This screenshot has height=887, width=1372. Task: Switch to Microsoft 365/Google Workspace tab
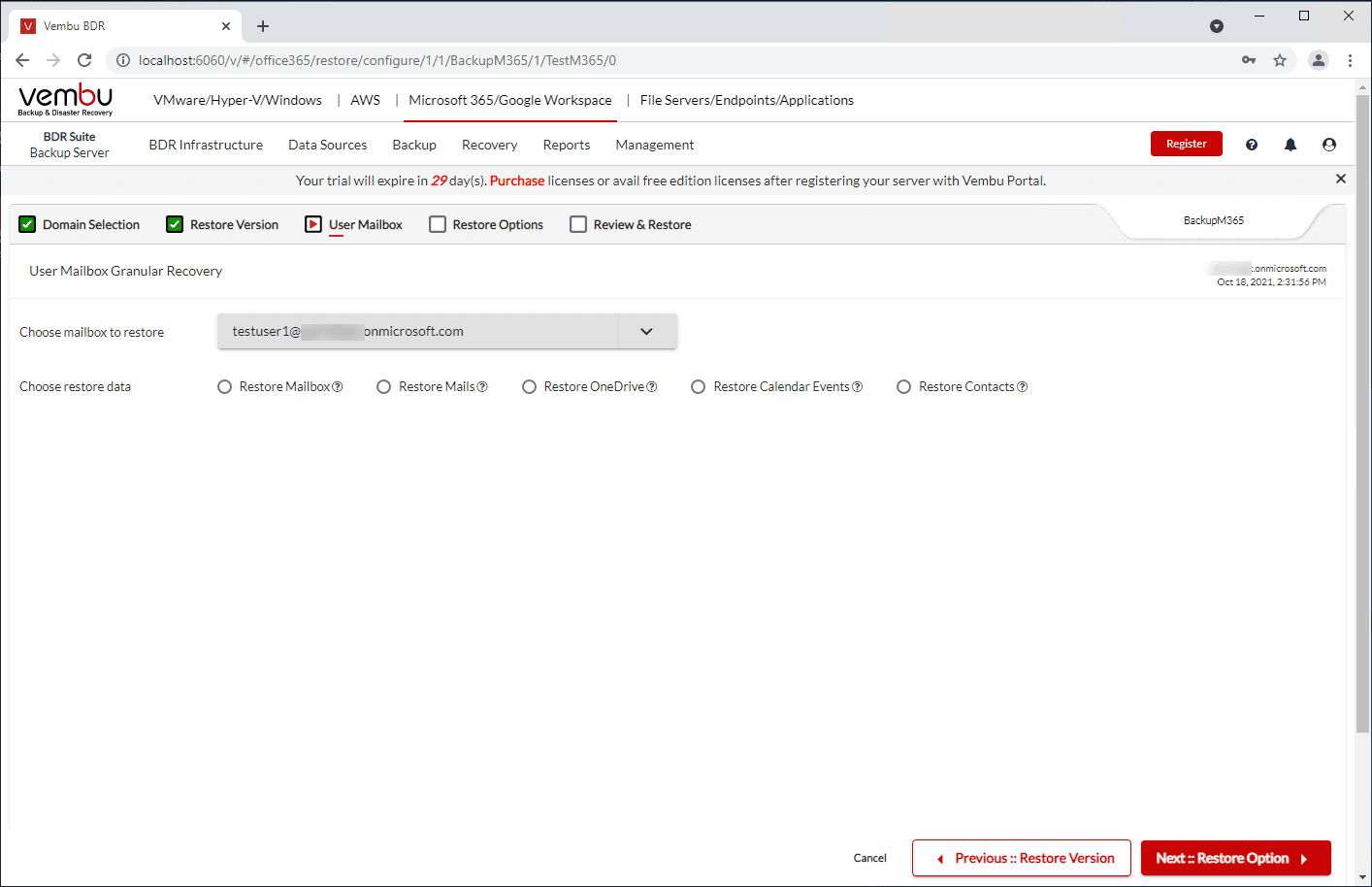point(510,100)
